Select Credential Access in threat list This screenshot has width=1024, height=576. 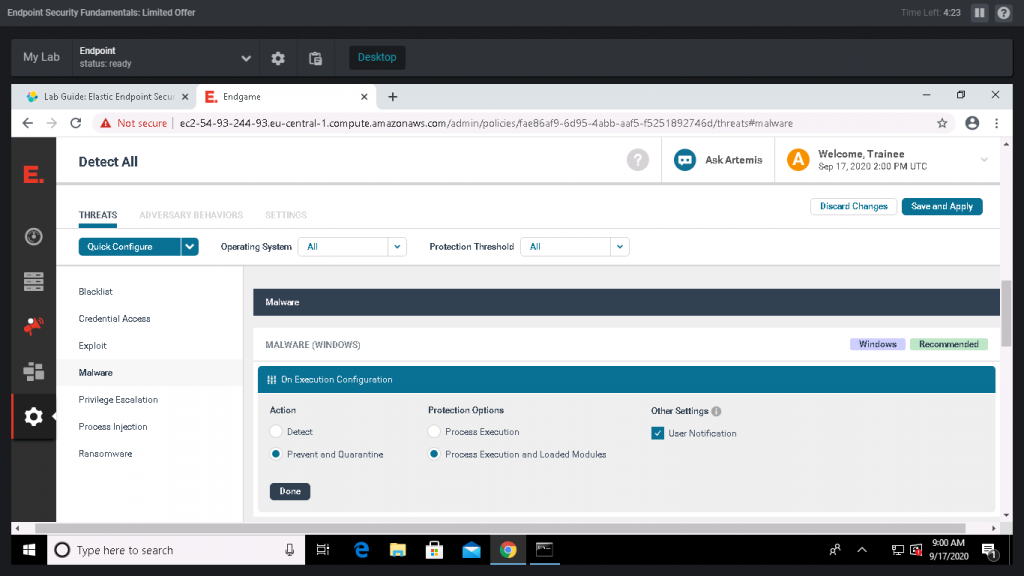point(114,319)
